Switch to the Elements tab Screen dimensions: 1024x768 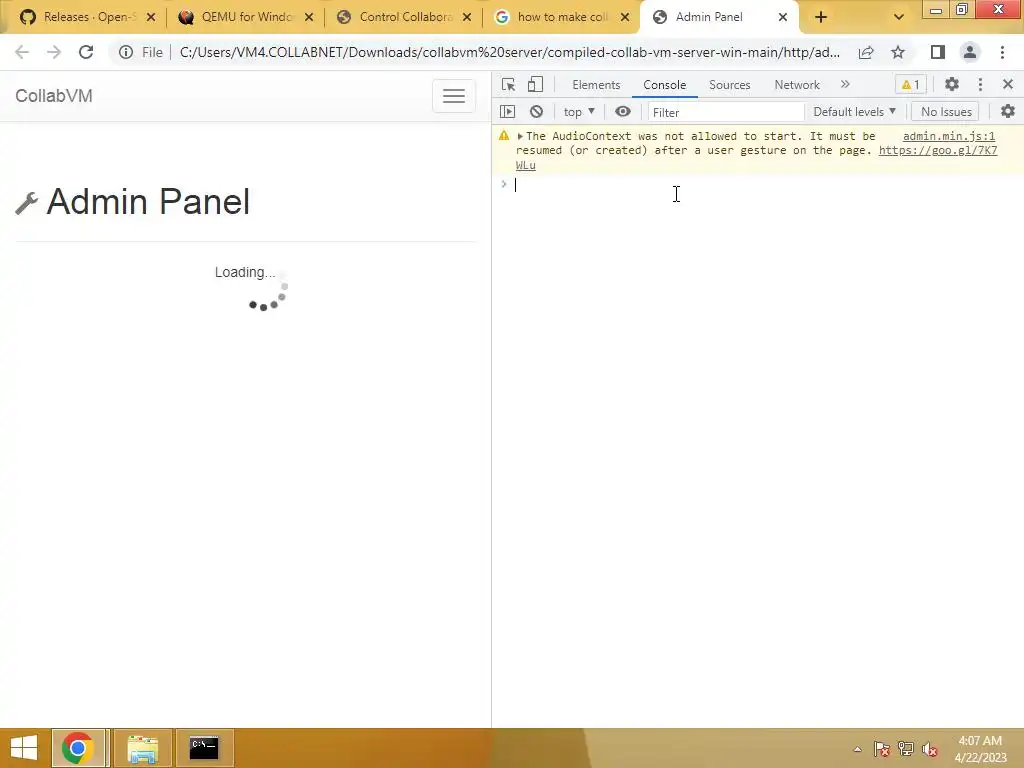click(x=596, y=85)
